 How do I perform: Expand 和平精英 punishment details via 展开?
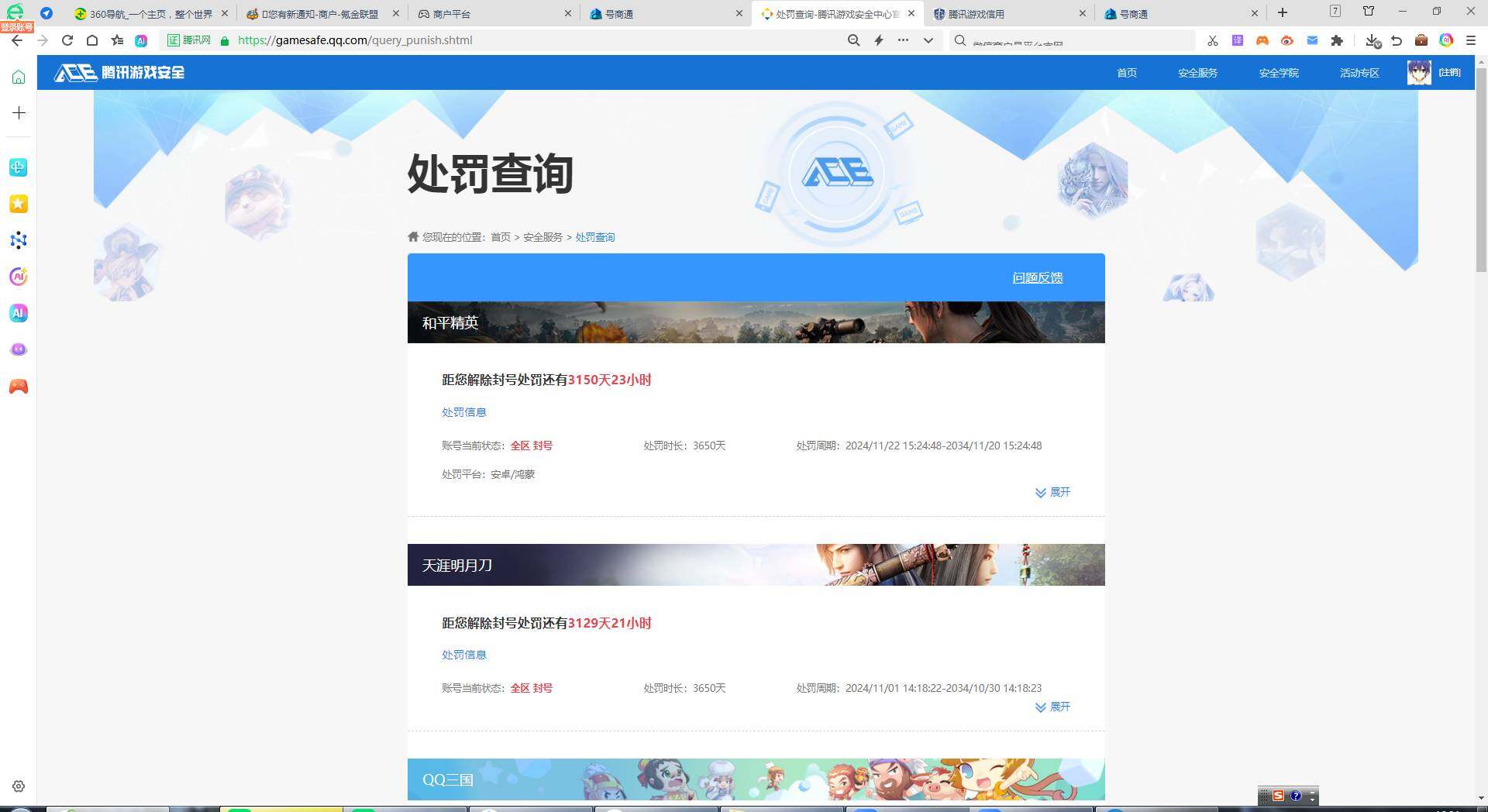click(1052, 492)
